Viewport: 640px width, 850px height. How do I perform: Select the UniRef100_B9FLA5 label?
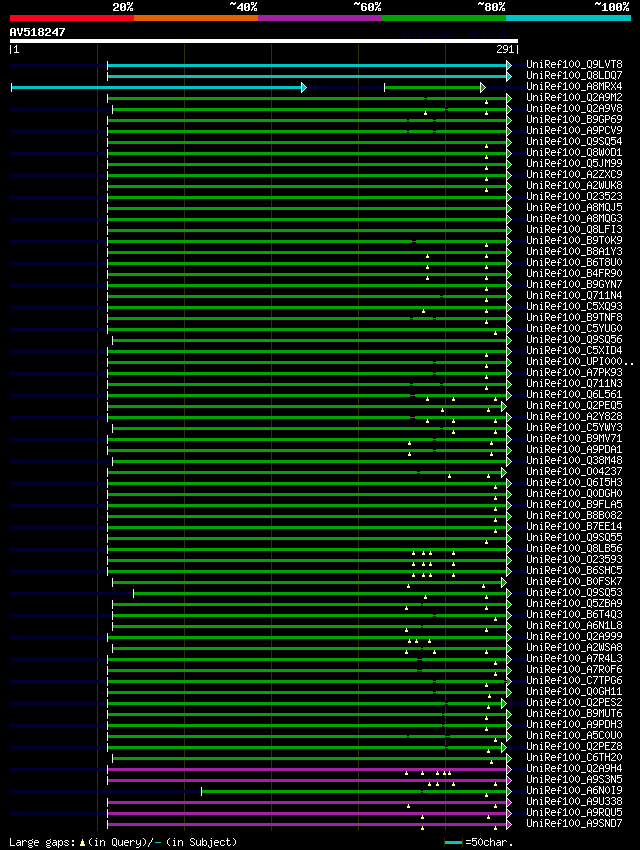pyautogui.click(x=574, y=505)
